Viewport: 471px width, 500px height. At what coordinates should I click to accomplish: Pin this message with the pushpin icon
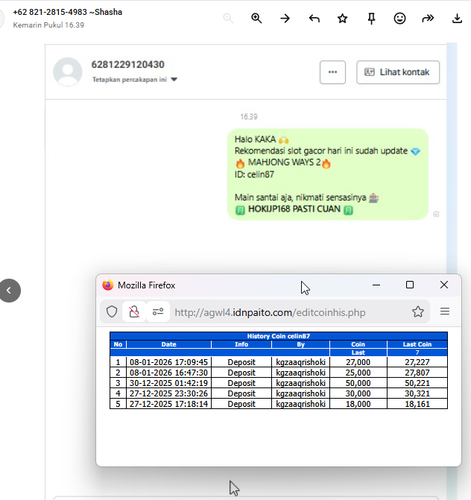[371, 19]
